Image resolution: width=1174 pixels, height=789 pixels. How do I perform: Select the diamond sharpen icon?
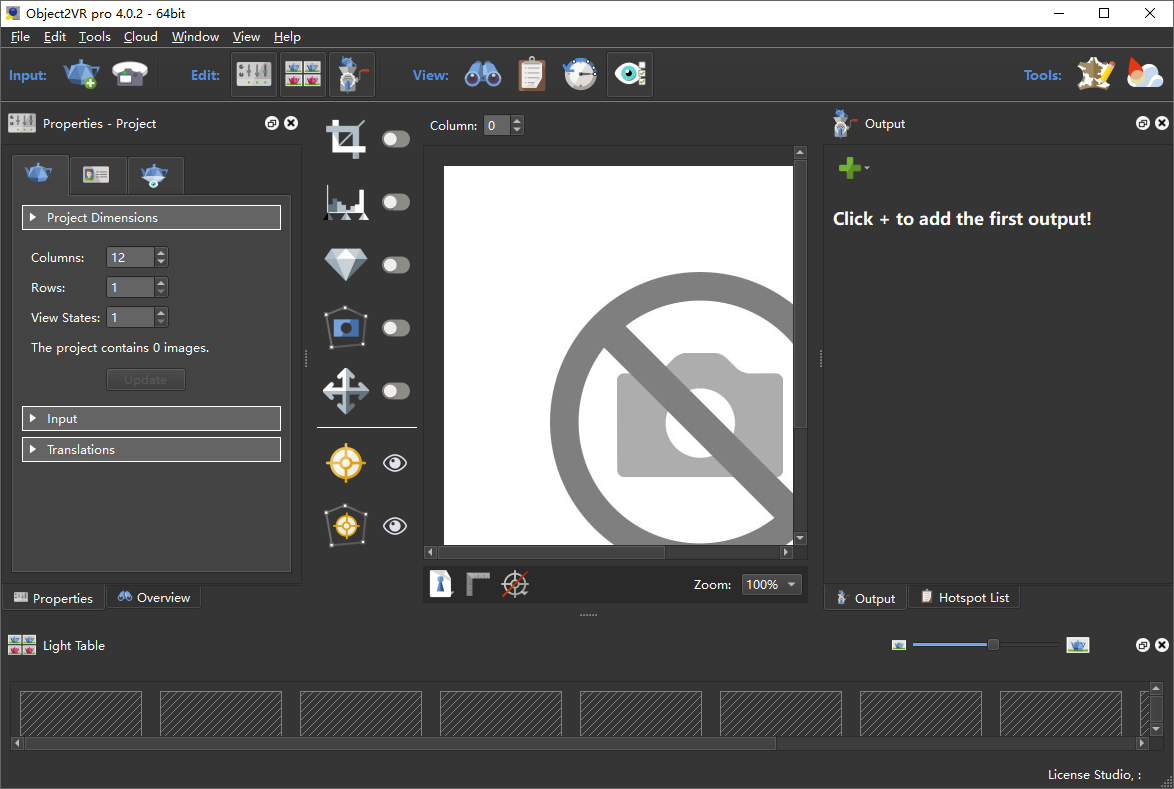pyautogui.click(x=346, y=264)
